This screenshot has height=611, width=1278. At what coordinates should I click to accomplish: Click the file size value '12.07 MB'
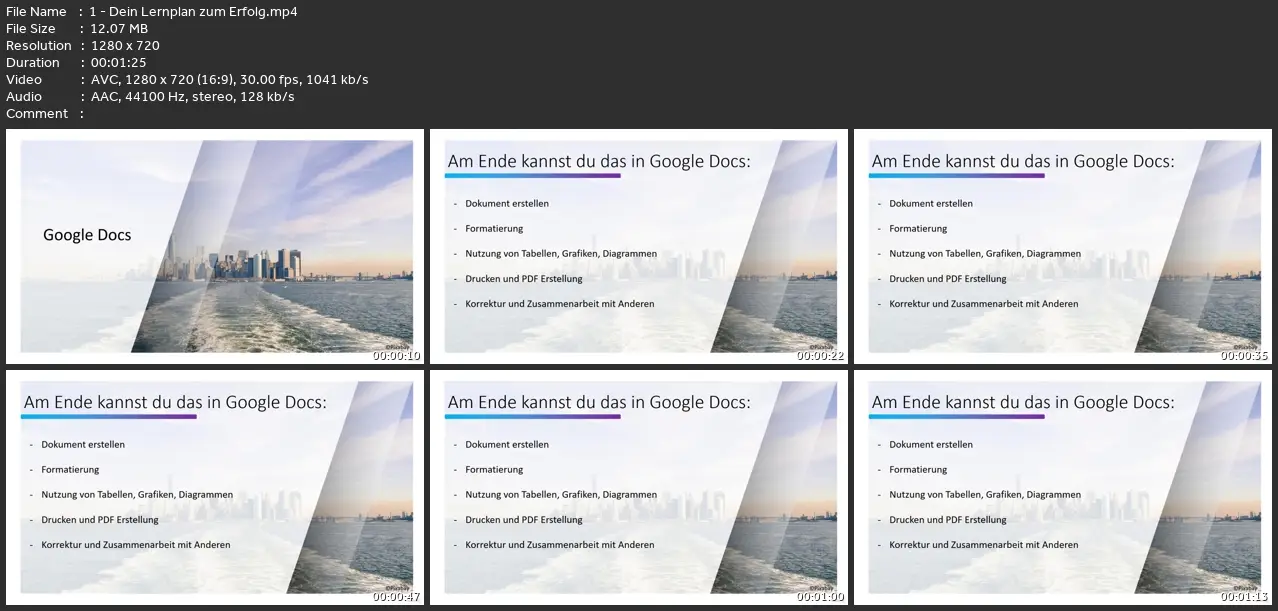pyautogui.click(x=119, y=29)
